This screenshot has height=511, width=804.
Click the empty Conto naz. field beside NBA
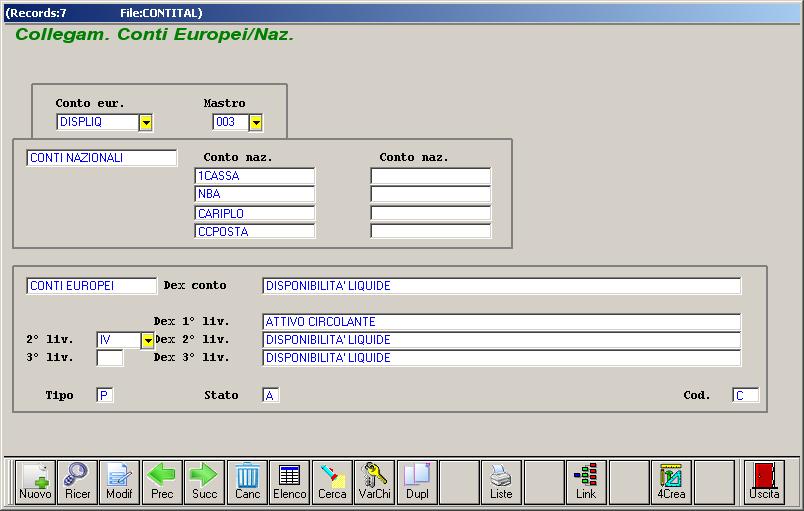[431, 194]
